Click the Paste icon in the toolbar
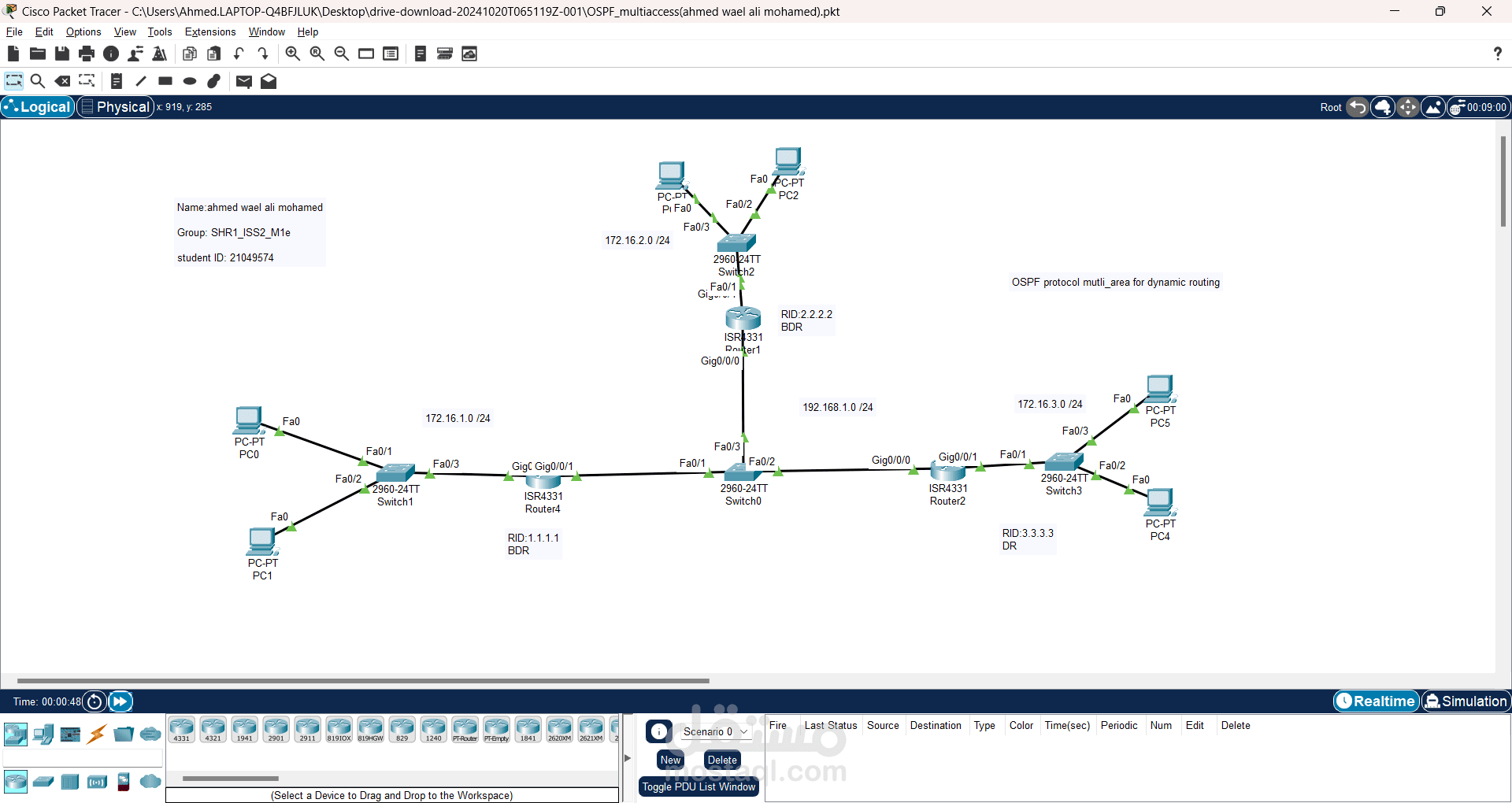Viewport: 1512px width, 803px height. click(x=213, y=54)
